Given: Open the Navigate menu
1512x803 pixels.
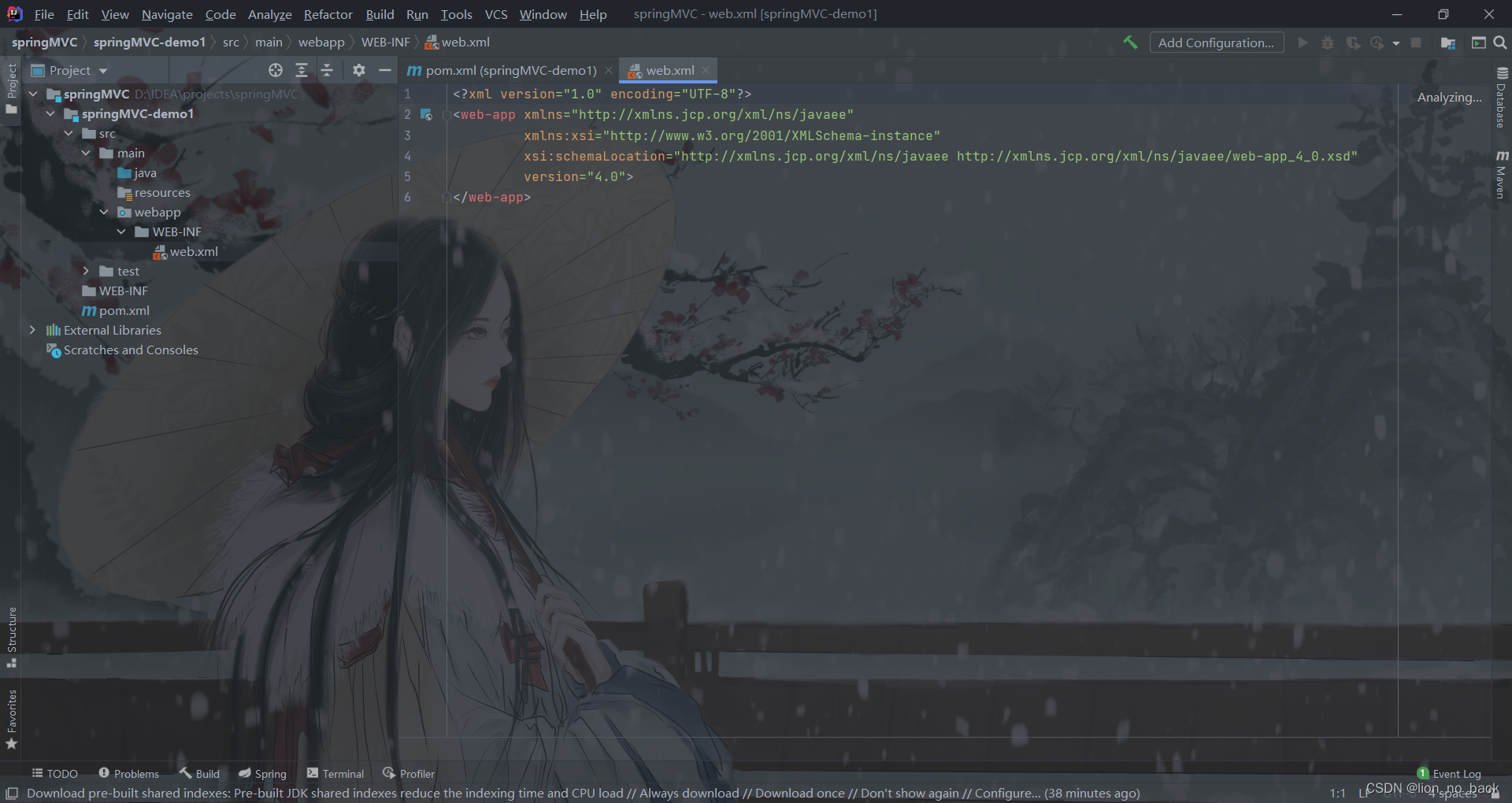Looking at the screenshot, I should [x=167, y=14].
